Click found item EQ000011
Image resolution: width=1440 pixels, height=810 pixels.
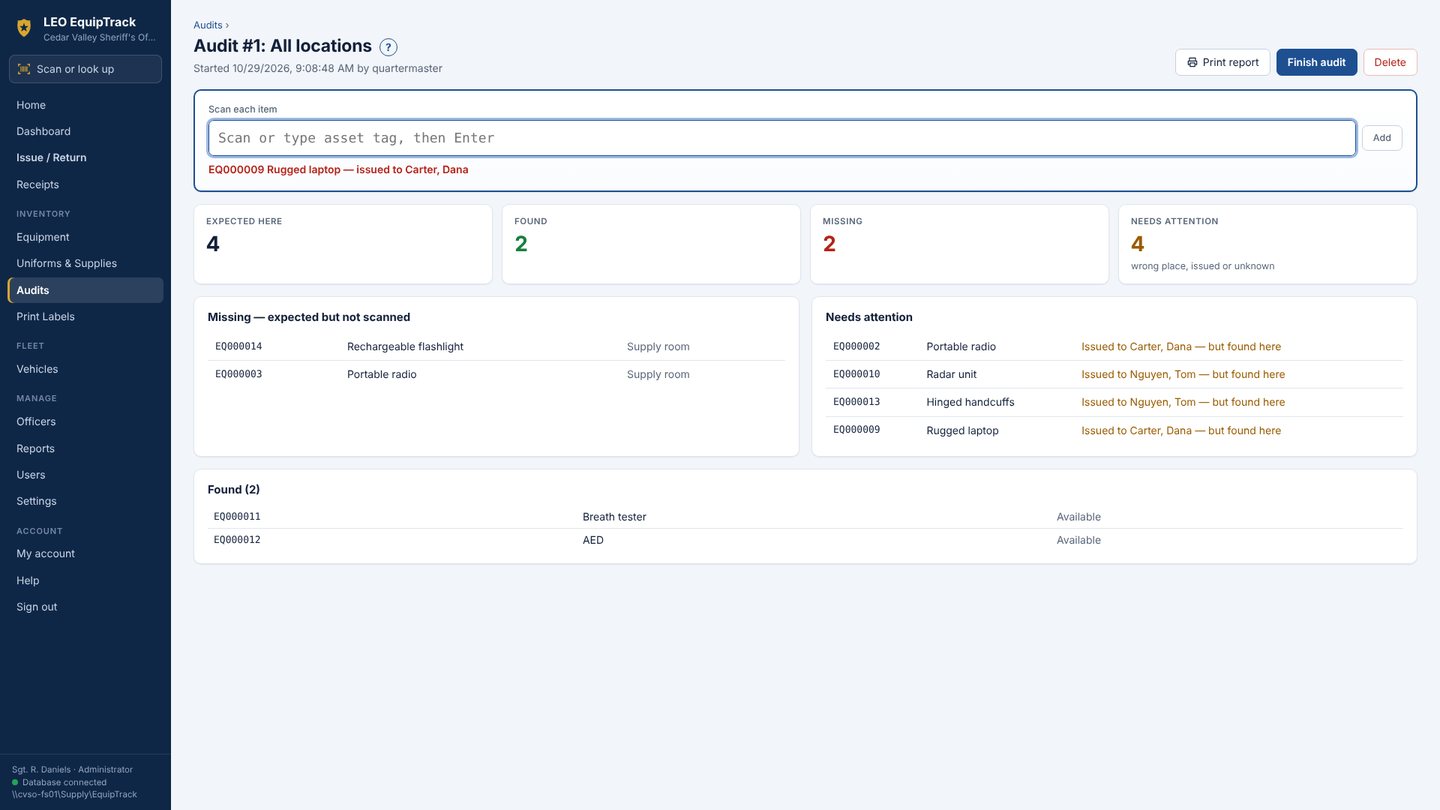pyautogui.click(x=237, y=517)
